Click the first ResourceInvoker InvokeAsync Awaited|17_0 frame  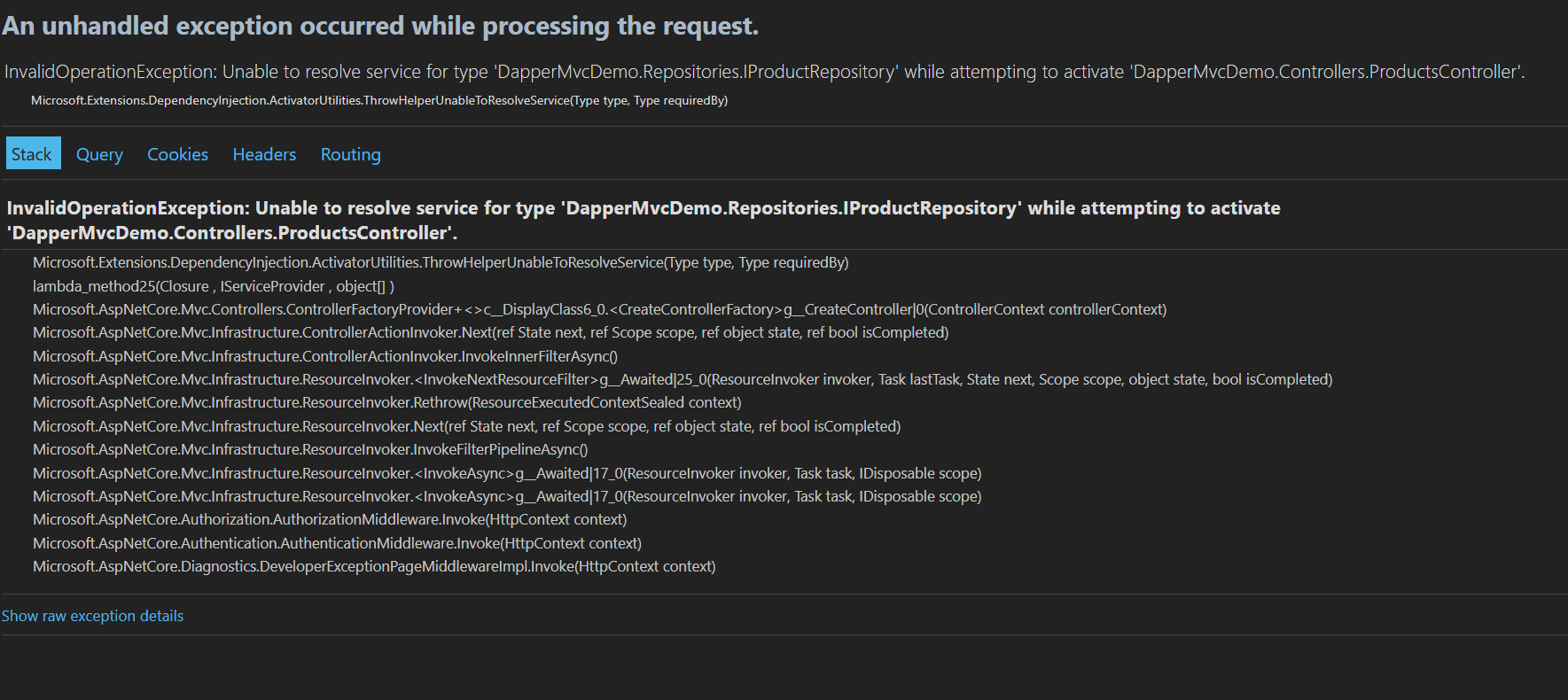point(507,473)
